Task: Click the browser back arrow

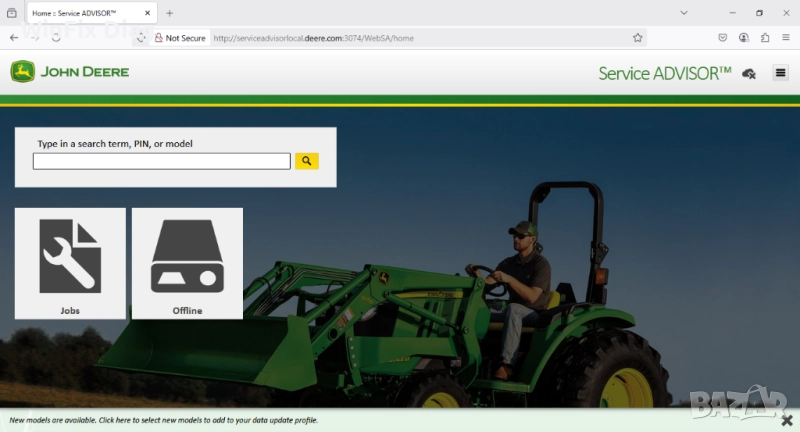Action: pyautogui.click(x=14, y=38)
